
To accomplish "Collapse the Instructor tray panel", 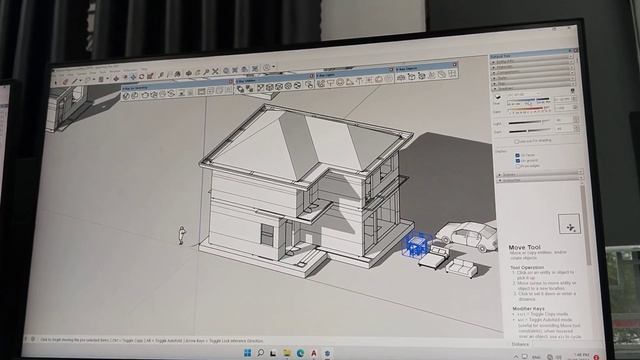I will pyautogui.click(x=540, y=180).
